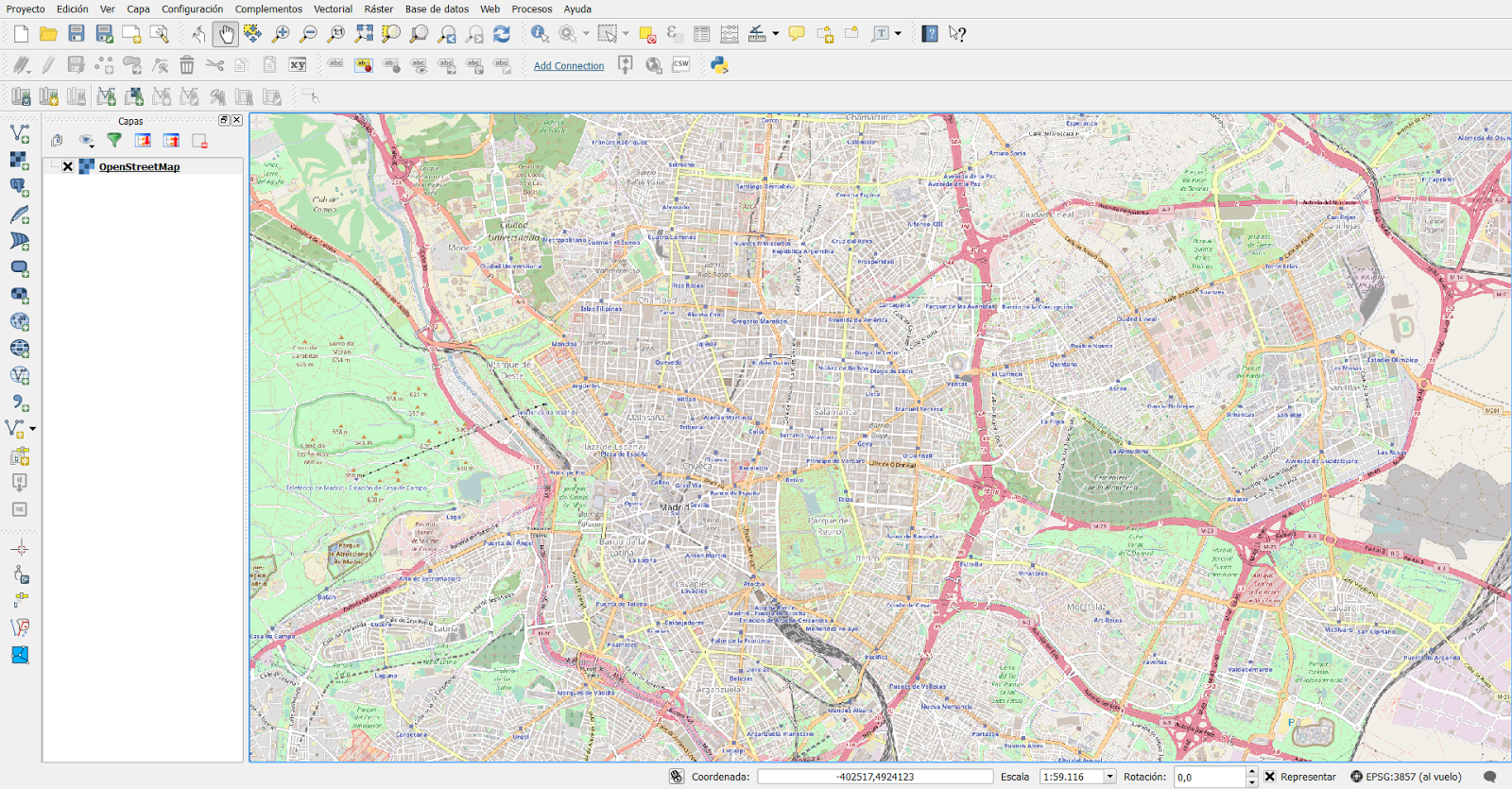Screen dimensions: 1512x789
Task: Click the Zoom to Selection icon
Action: click(x=391, y=34)
